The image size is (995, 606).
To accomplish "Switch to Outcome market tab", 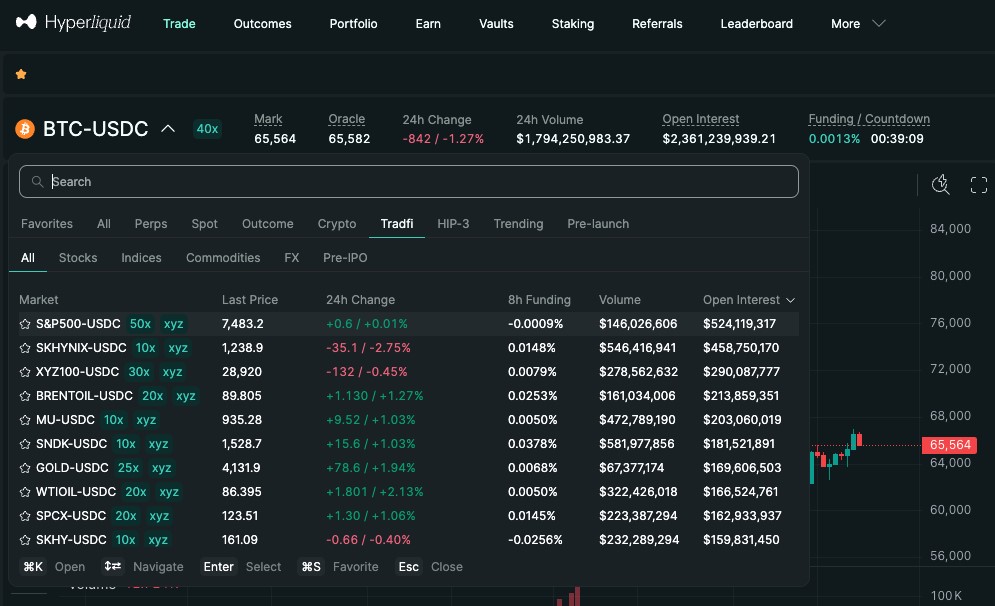I will point(267,223).
